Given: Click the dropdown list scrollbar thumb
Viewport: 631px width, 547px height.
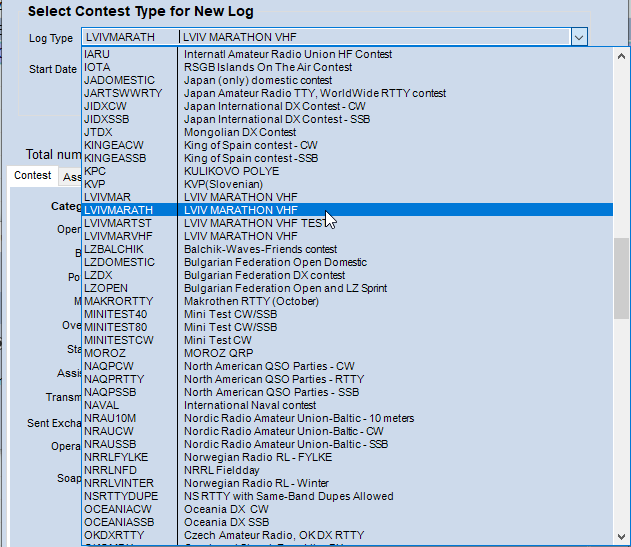Looking at the screenshot, I should (621, 278).
